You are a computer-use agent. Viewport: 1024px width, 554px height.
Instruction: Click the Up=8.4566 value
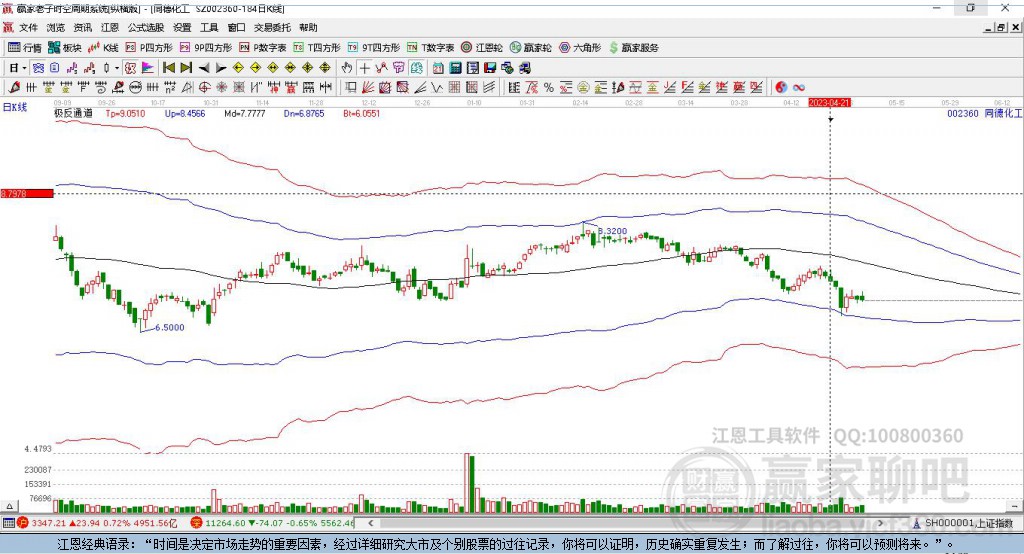(185, 113)
